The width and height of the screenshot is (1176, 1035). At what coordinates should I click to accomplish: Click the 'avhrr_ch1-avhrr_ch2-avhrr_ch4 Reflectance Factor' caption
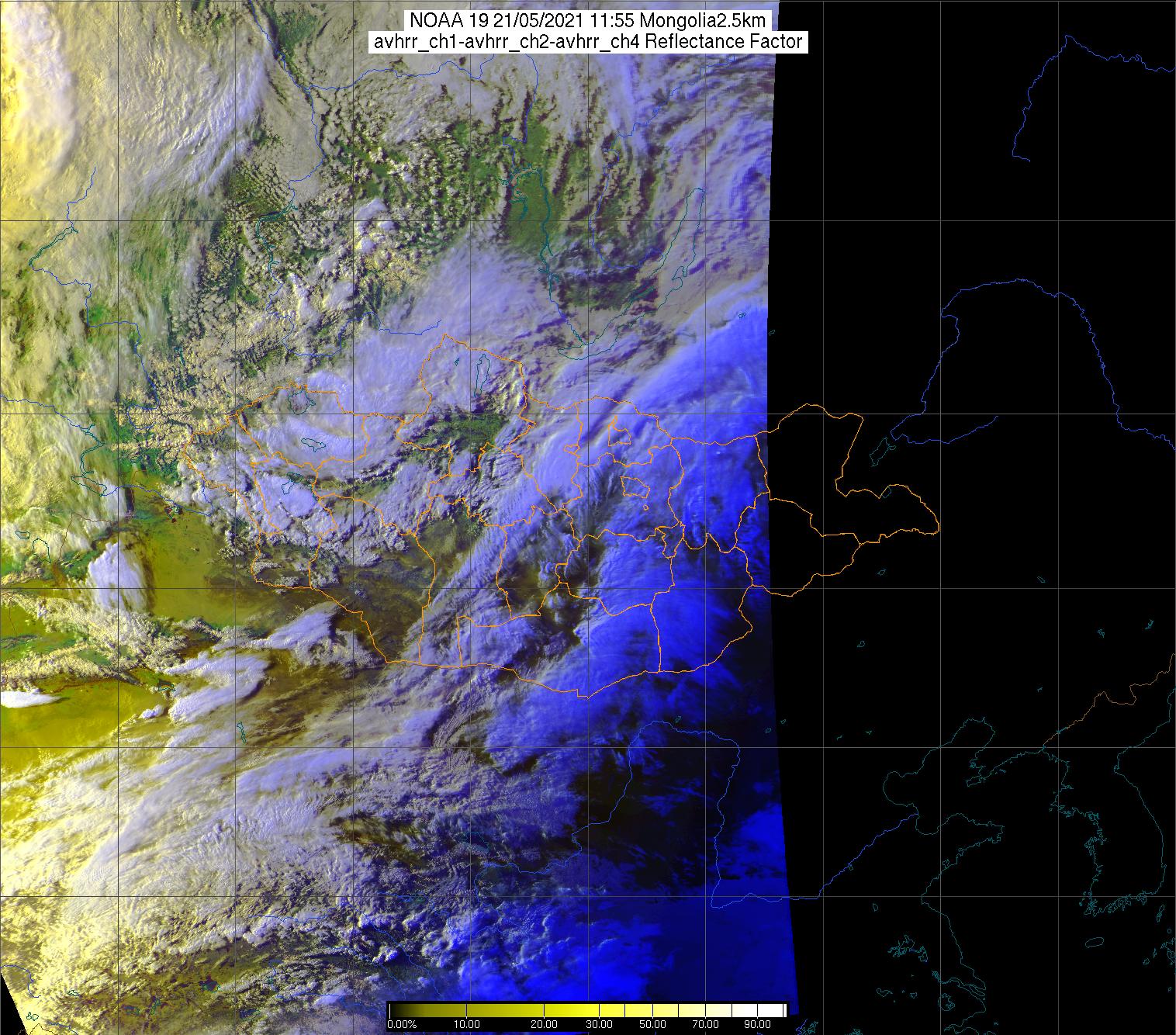(x=588, y=42)
